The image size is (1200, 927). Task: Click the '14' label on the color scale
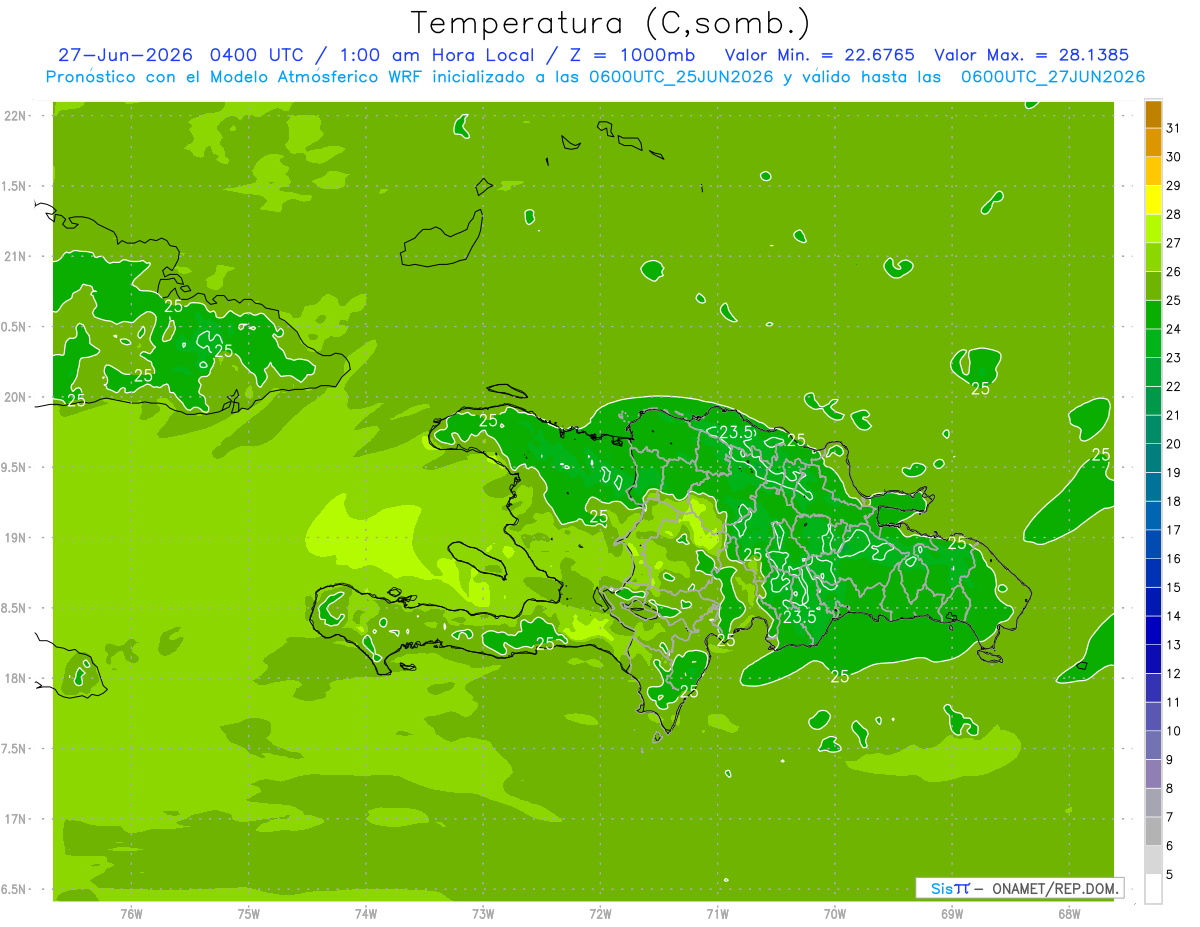pos(1173,616)
